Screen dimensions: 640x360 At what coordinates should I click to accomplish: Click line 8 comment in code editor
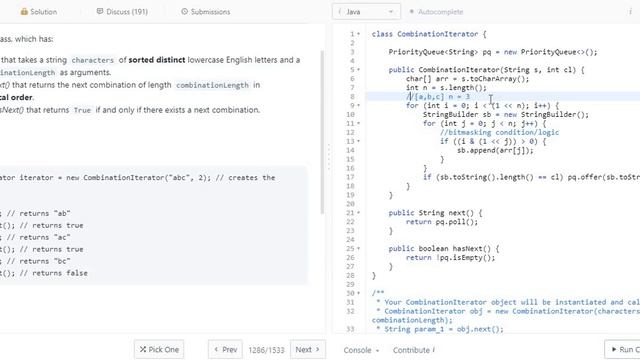439,97
